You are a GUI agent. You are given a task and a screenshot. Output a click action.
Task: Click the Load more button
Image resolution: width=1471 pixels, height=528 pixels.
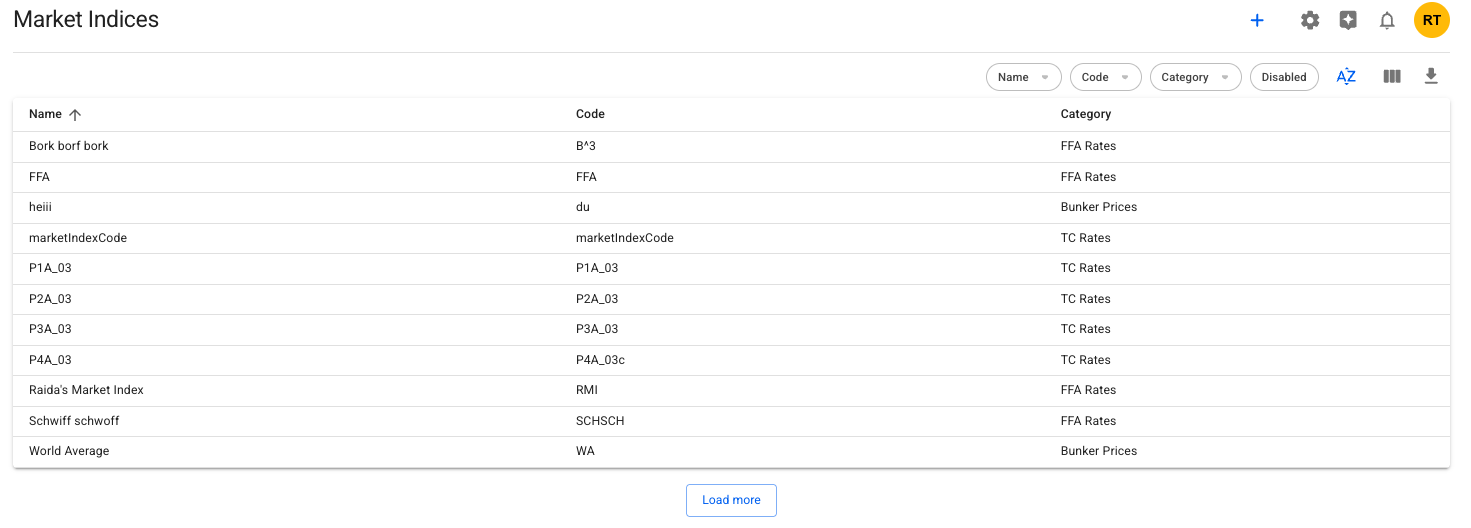[731, 500]
